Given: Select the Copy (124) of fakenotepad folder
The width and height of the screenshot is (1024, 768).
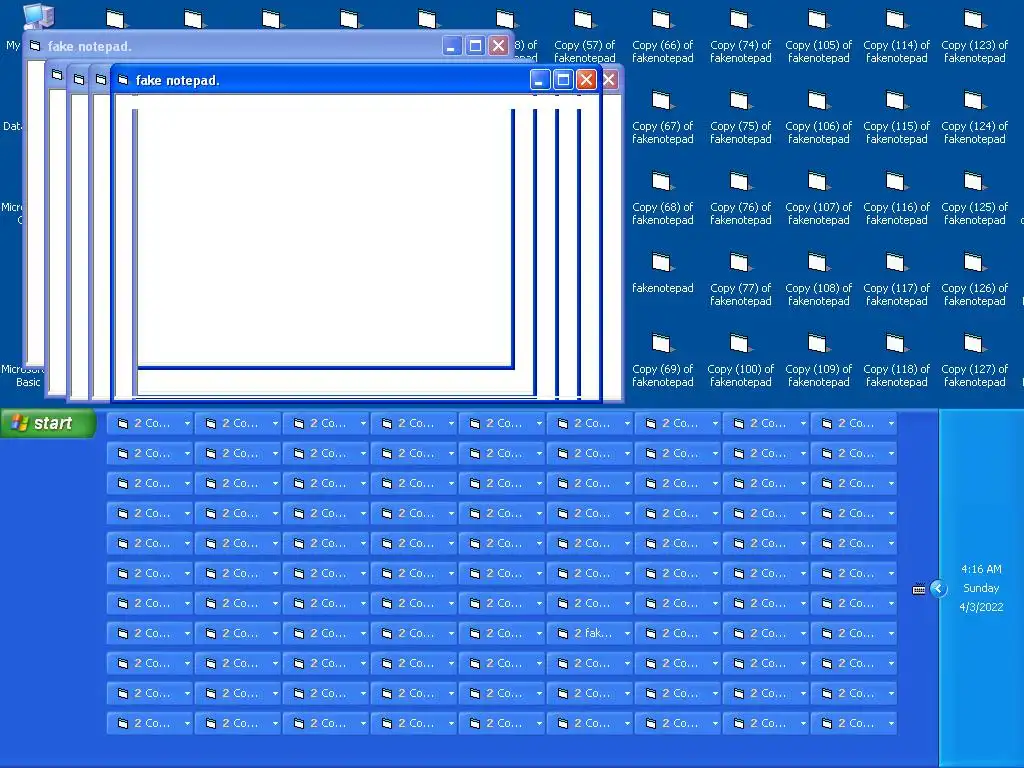Looking at the screenshot, I should tap(974, 118).
